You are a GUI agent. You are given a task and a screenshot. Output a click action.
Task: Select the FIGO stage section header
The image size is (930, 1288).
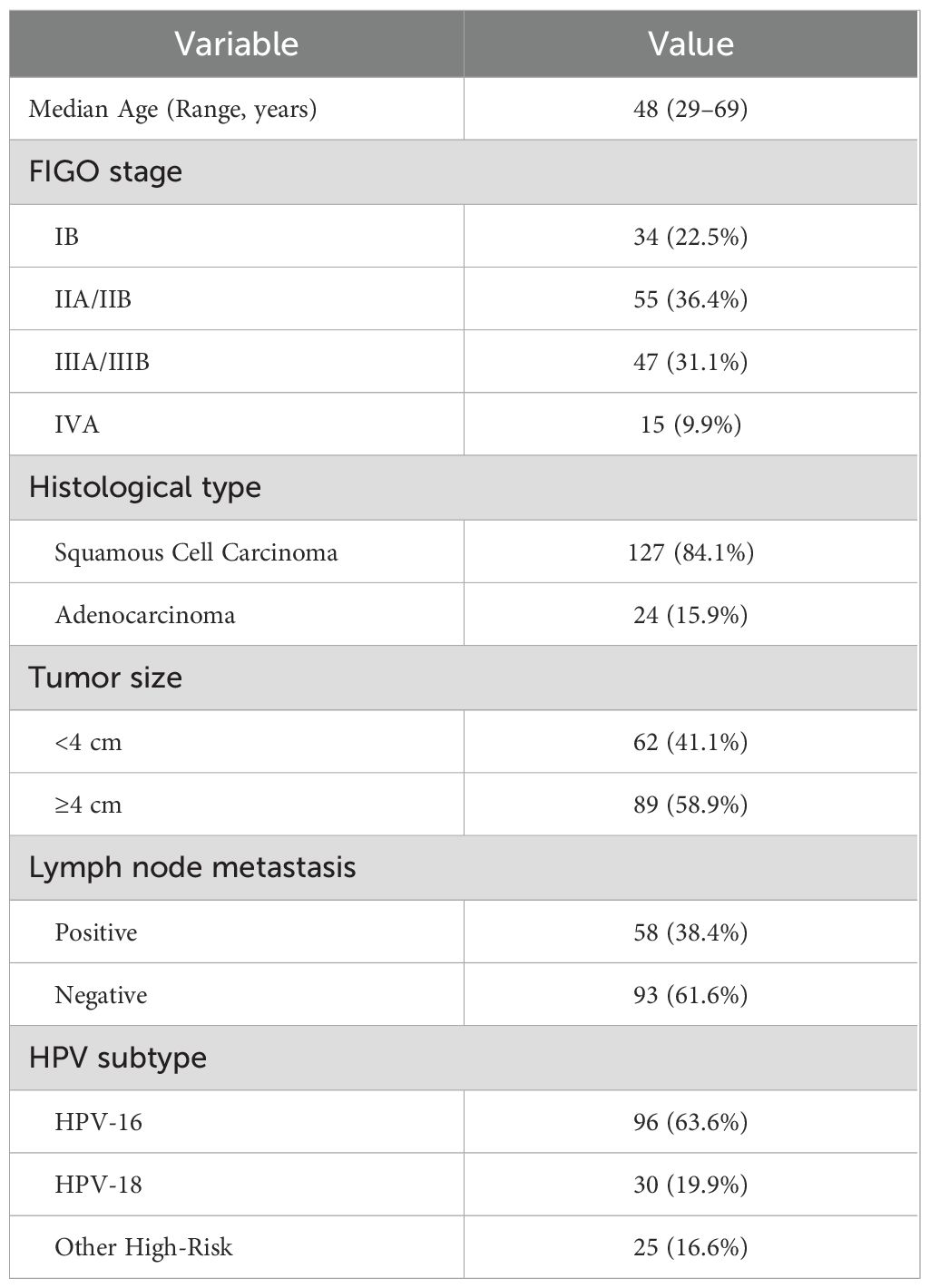(x=105, y=171)
